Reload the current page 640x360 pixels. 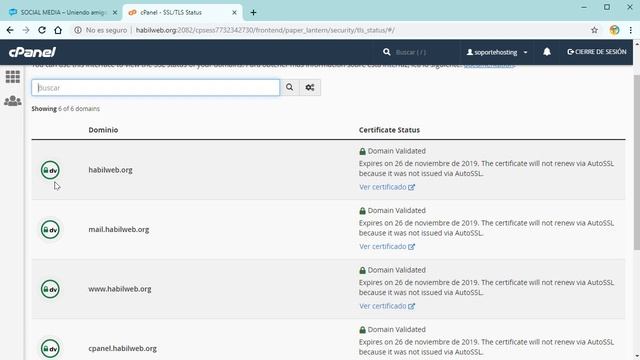(42, 30)
